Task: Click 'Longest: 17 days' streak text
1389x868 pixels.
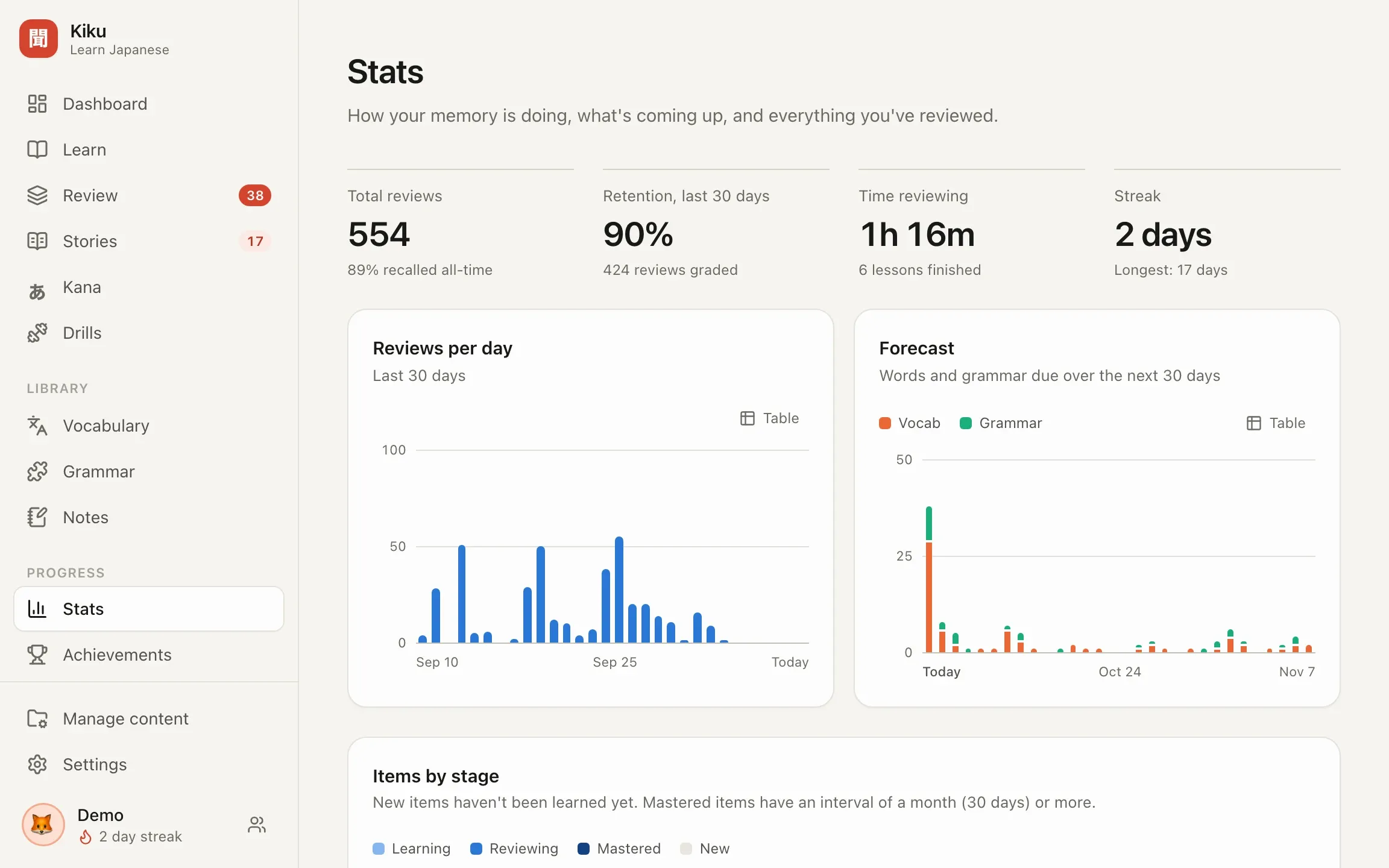Action: 1171,270
